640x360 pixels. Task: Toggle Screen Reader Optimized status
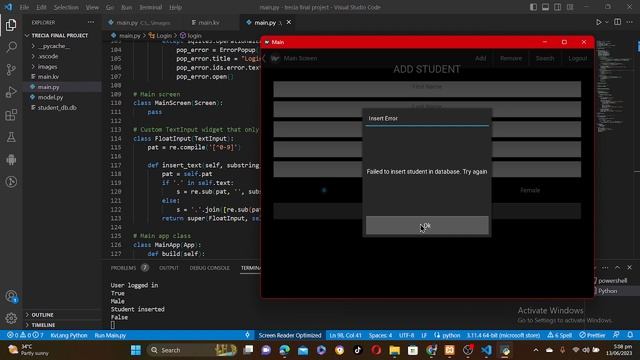coord(290,335)
